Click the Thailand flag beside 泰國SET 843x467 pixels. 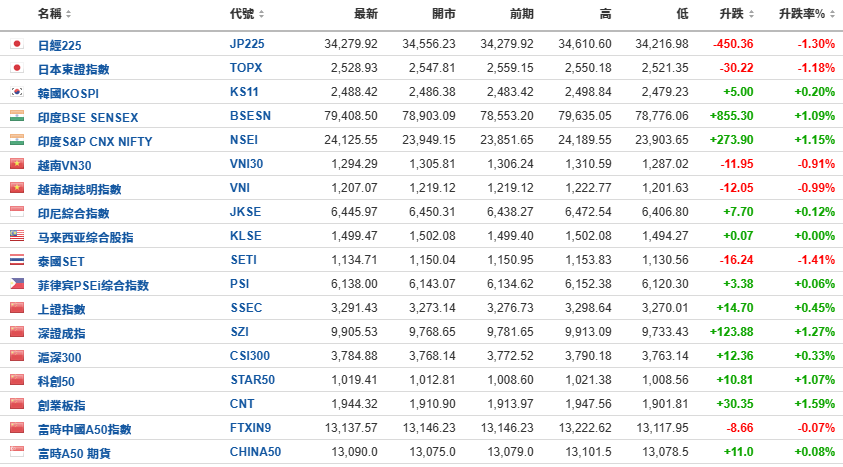(x=16, y=260)
